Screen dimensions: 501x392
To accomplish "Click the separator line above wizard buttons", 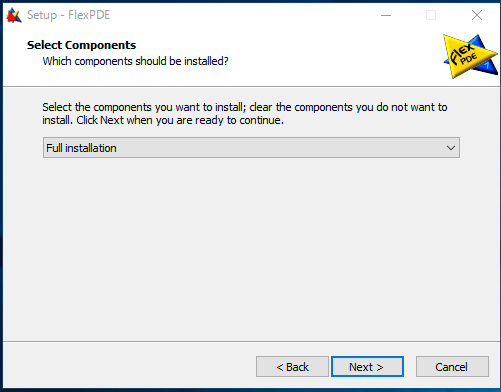I will (x=250, y=341).
